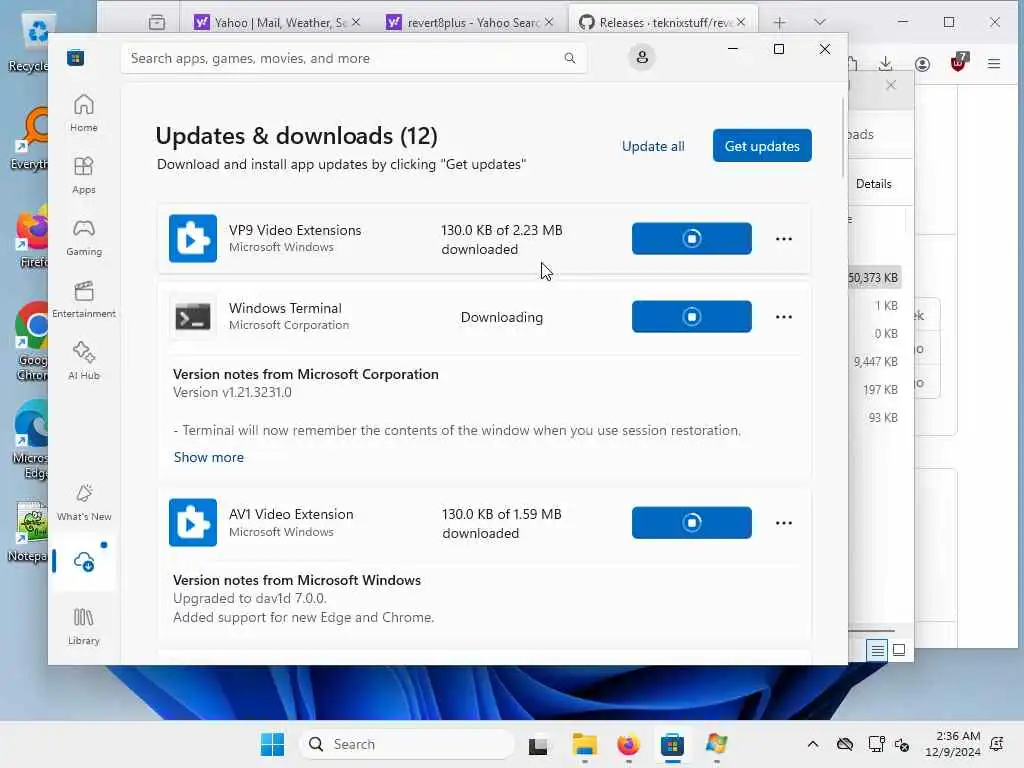Click the Microsoft Store logo icon
The image size is (1024, 768).
(76, 58)
